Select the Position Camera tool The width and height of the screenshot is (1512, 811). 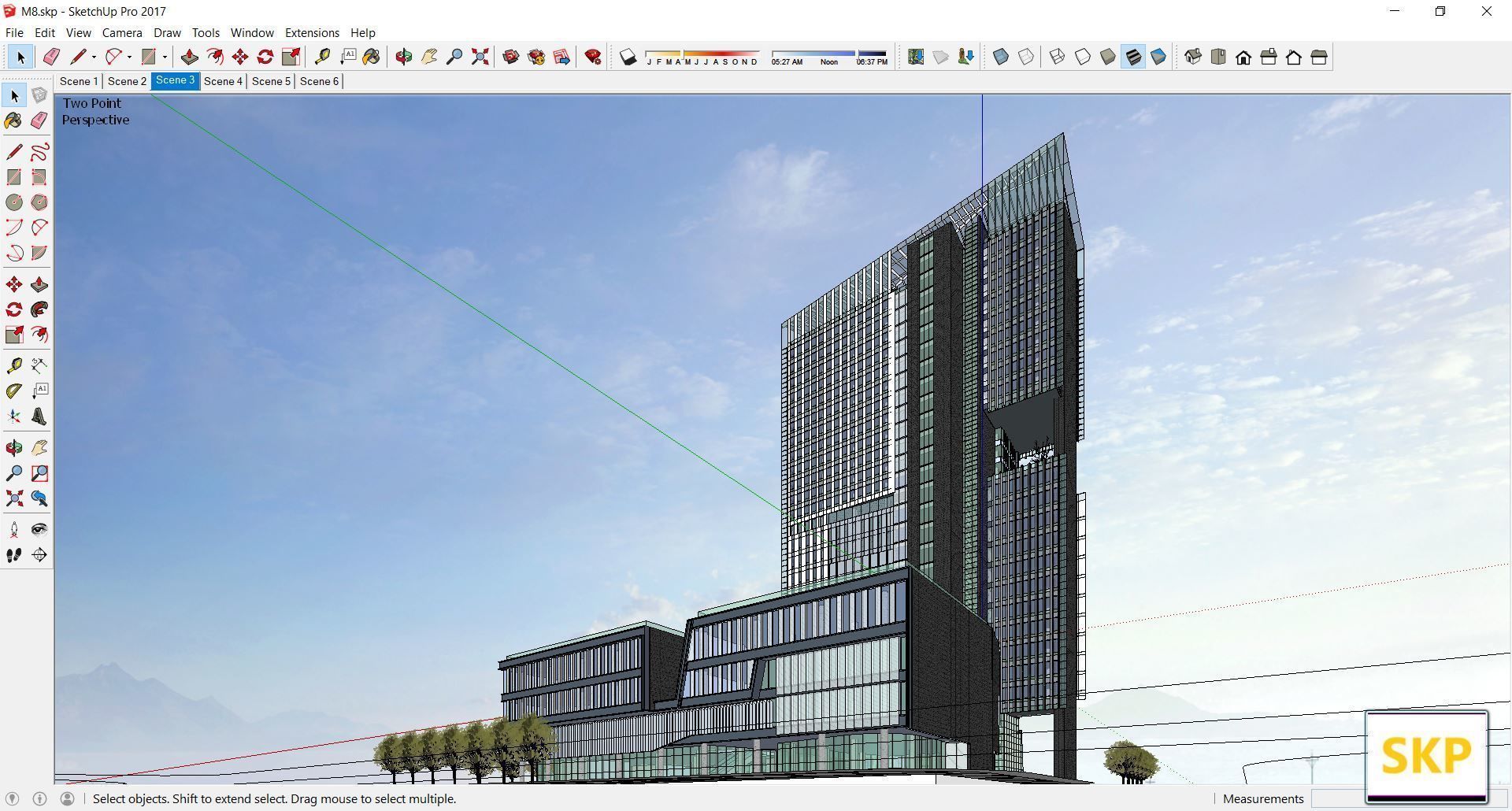point(14,530)
